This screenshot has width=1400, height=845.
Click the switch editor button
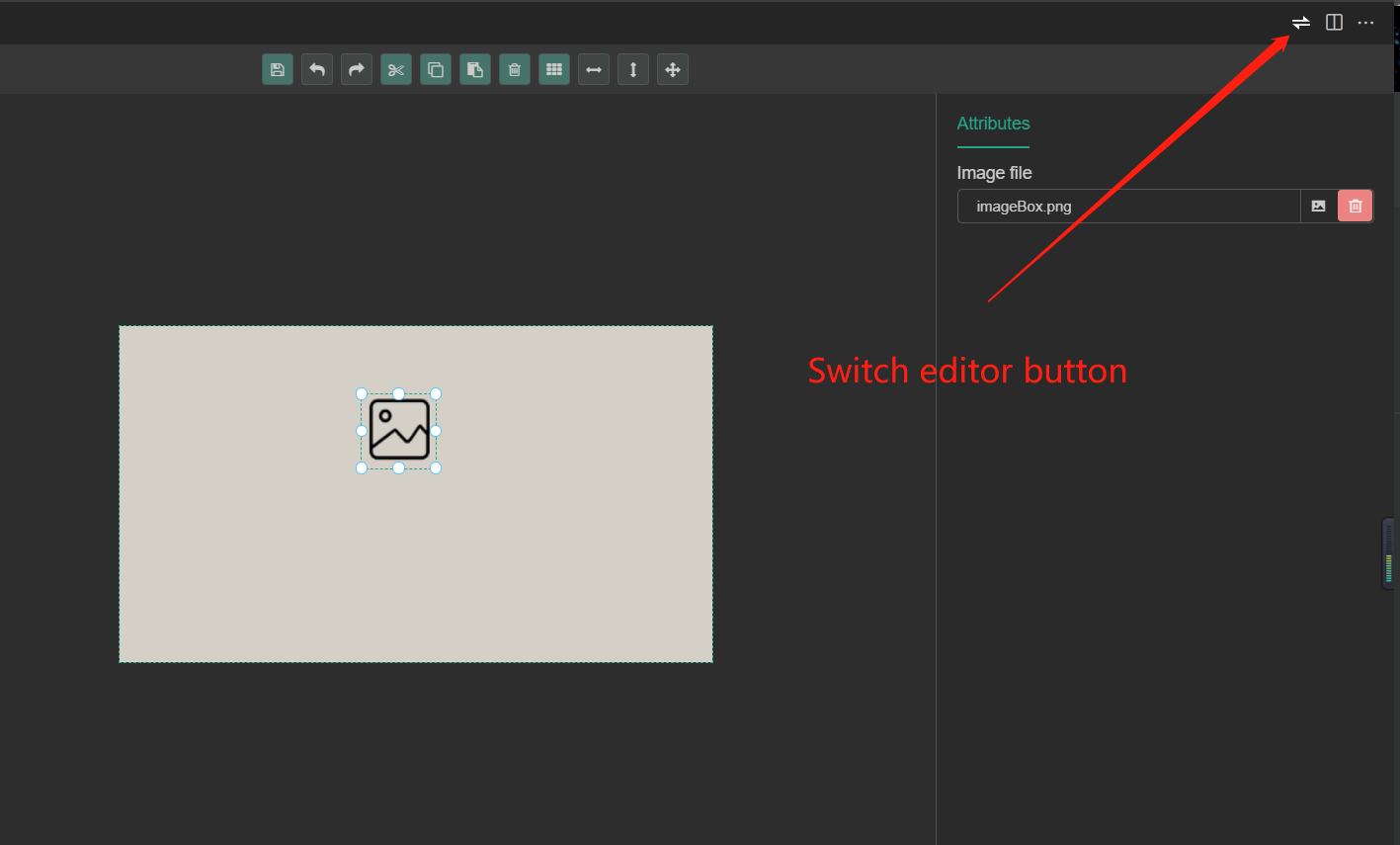[1301, 22]
